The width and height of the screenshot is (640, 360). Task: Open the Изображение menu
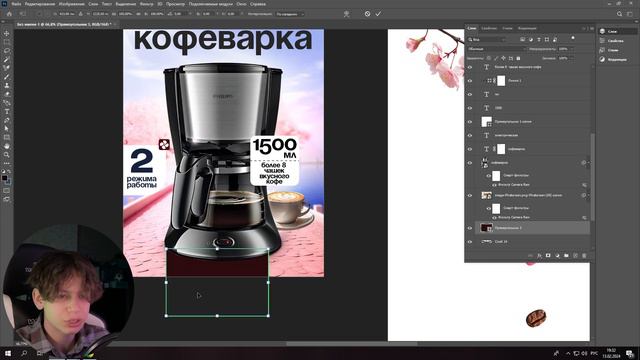pyautogui.click(x=72, y=4)
